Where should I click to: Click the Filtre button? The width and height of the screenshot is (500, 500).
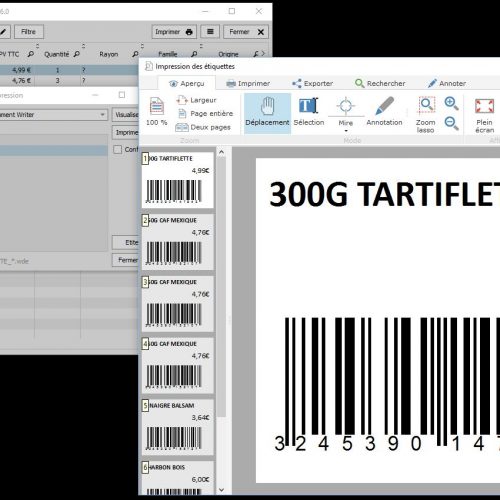[x=29, y=32]
